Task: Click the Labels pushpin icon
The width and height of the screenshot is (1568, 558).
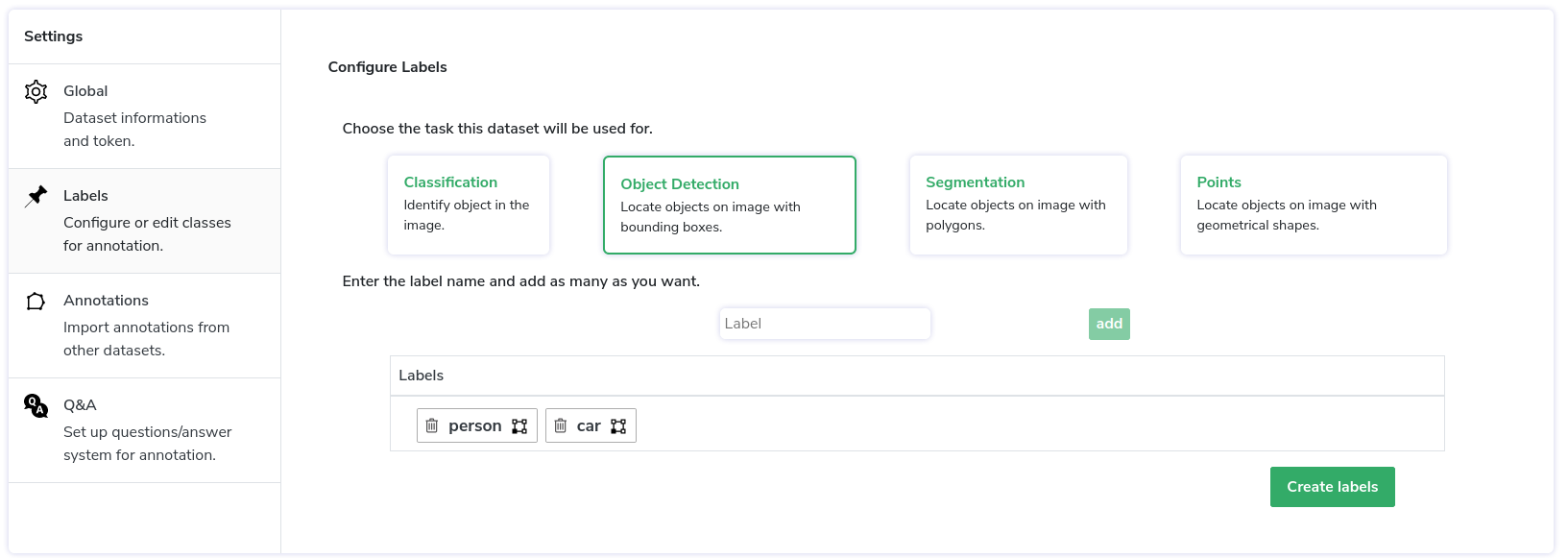Action: click(x=36, y=196)
